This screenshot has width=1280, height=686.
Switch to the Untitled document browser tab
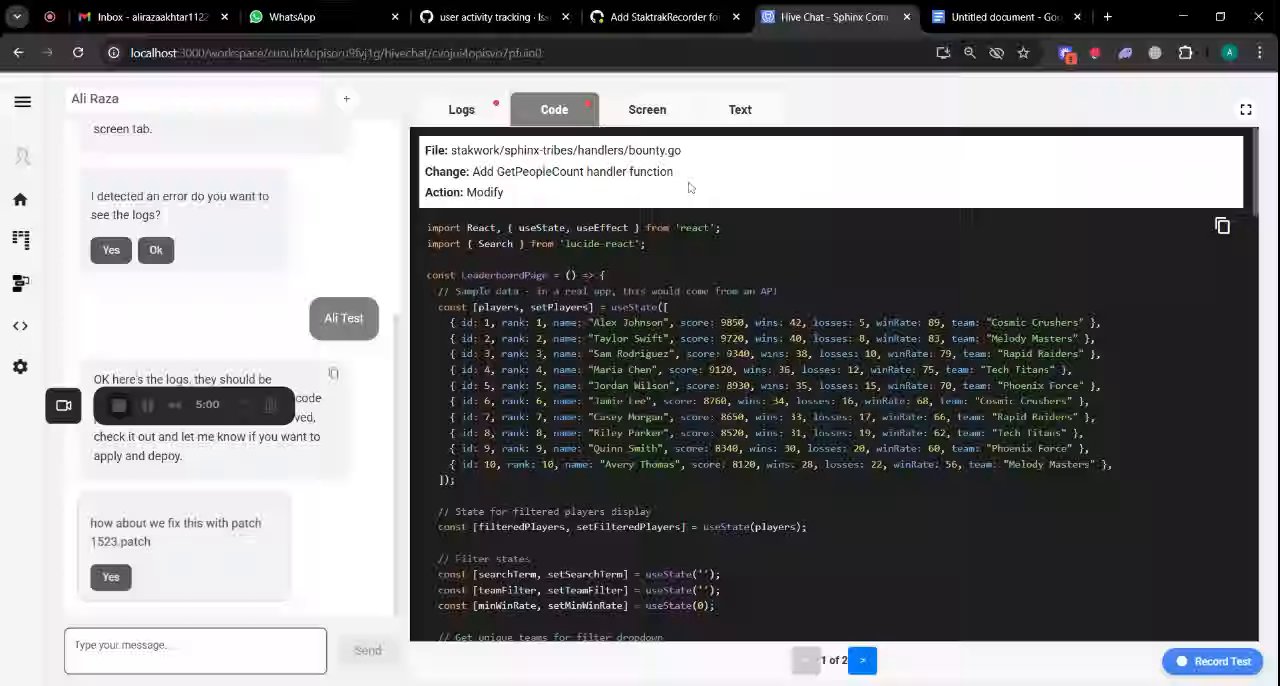point(1005,17)
